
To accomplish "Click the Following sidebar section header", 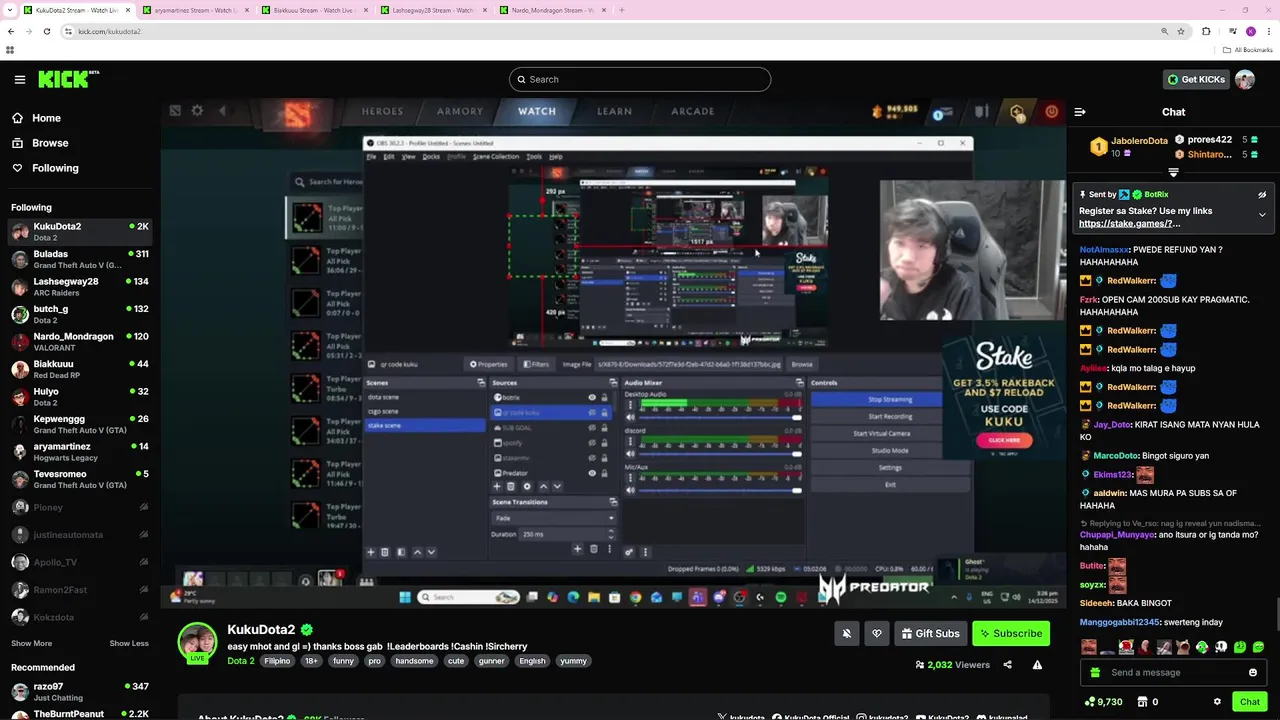I will [31, 208].
